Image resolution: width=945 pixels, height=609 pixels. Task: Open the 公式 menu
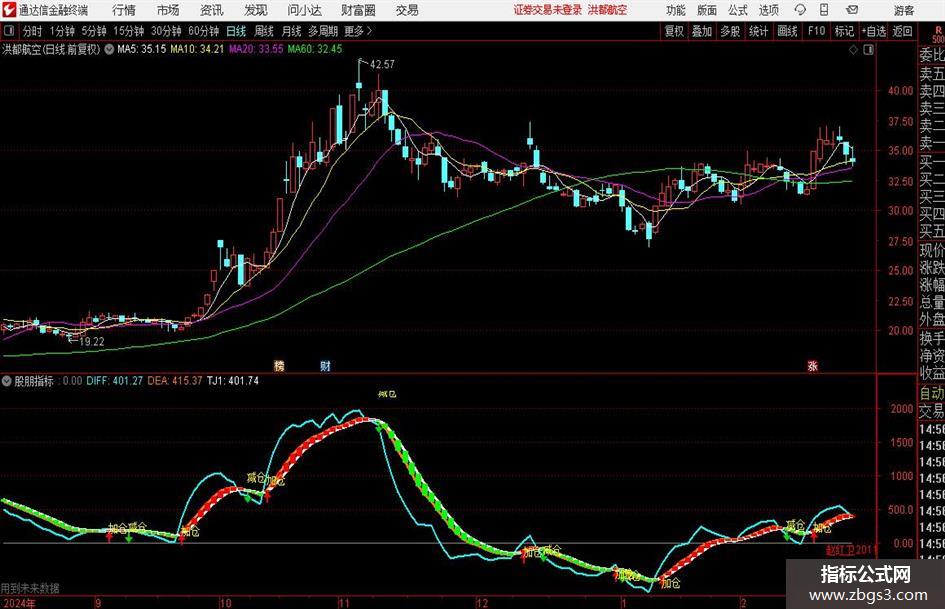click(737, 10)
